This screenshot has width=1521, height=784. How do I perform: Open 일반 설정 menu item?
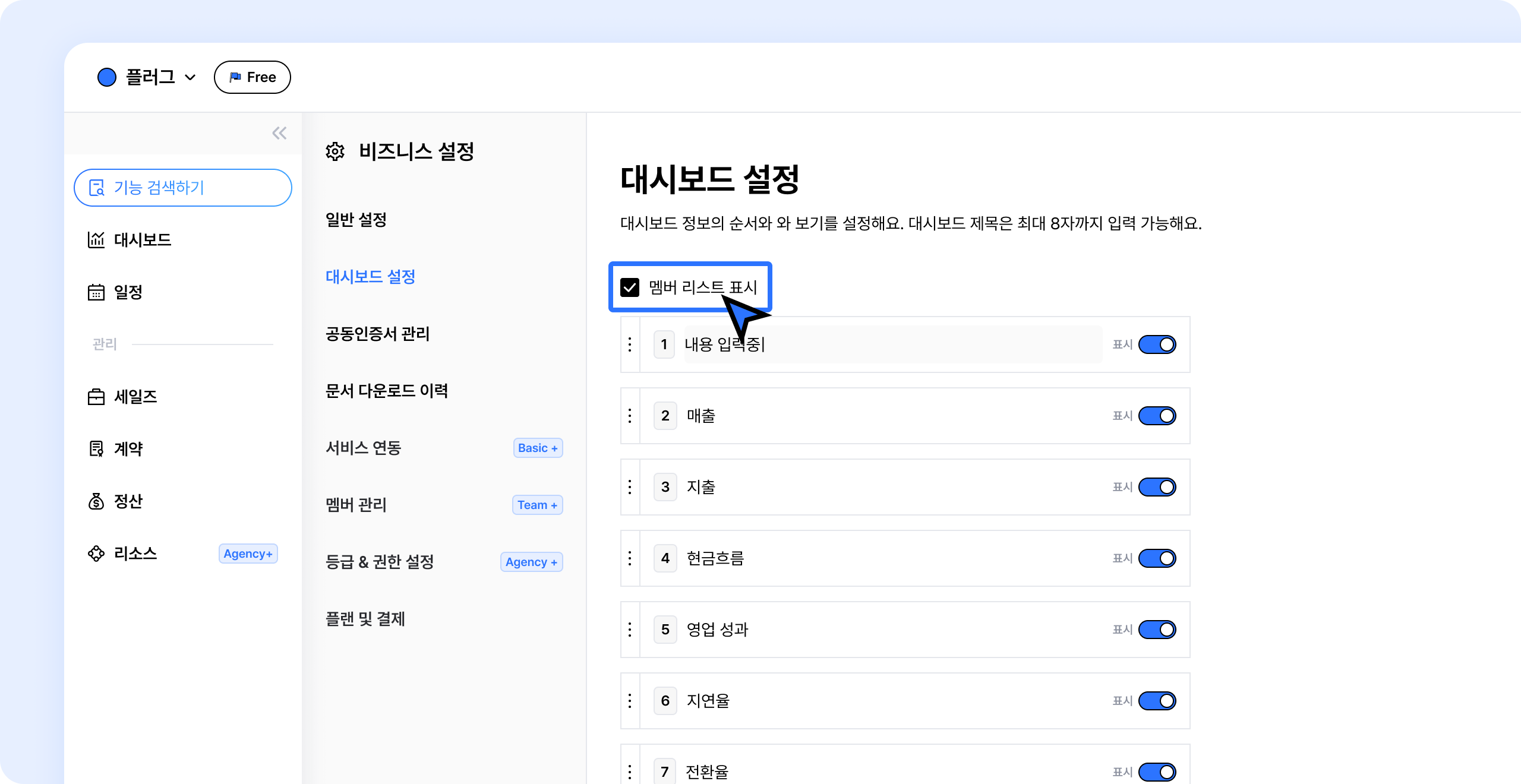356,220
